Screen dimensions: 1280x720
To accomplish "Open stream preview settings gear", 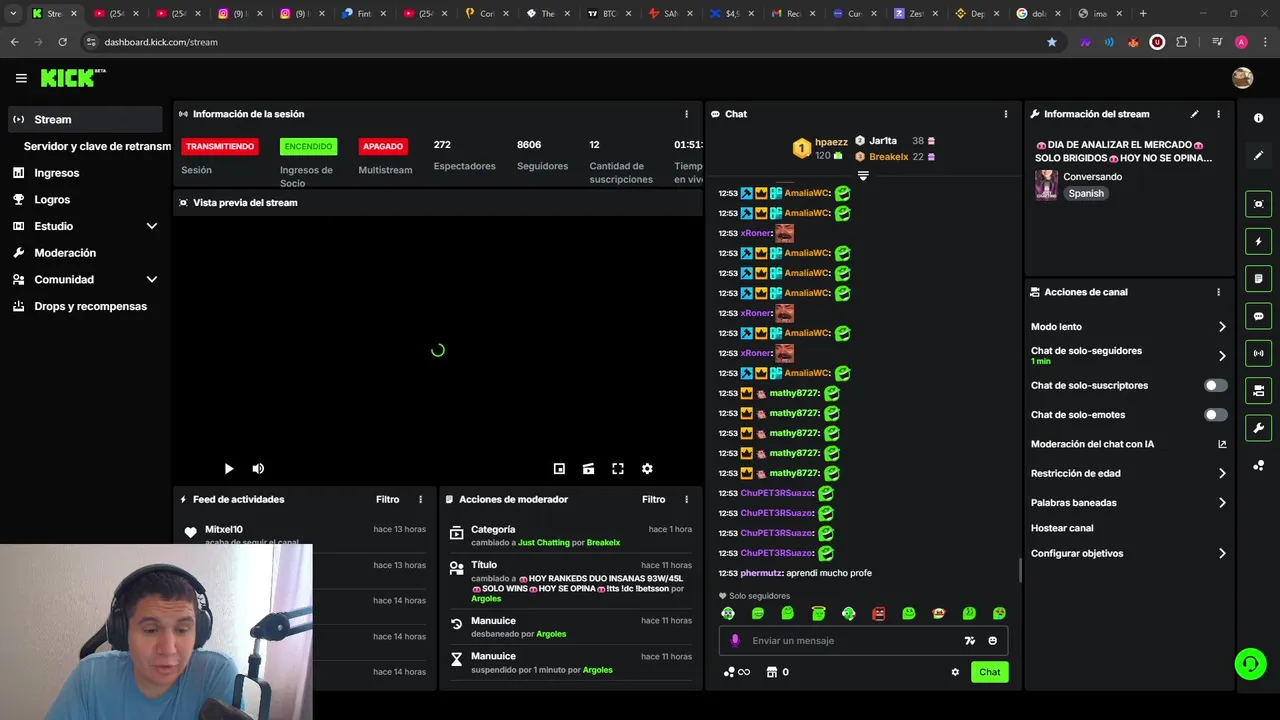I will click(x=647, y=468).
